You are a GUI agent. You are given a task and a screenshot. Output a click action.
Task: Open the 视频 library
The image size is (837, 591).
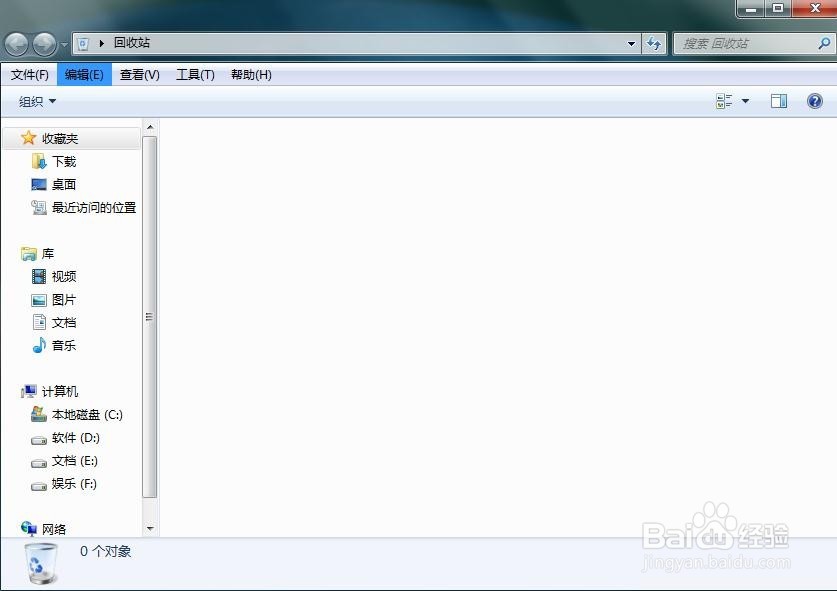click(64, 277)
